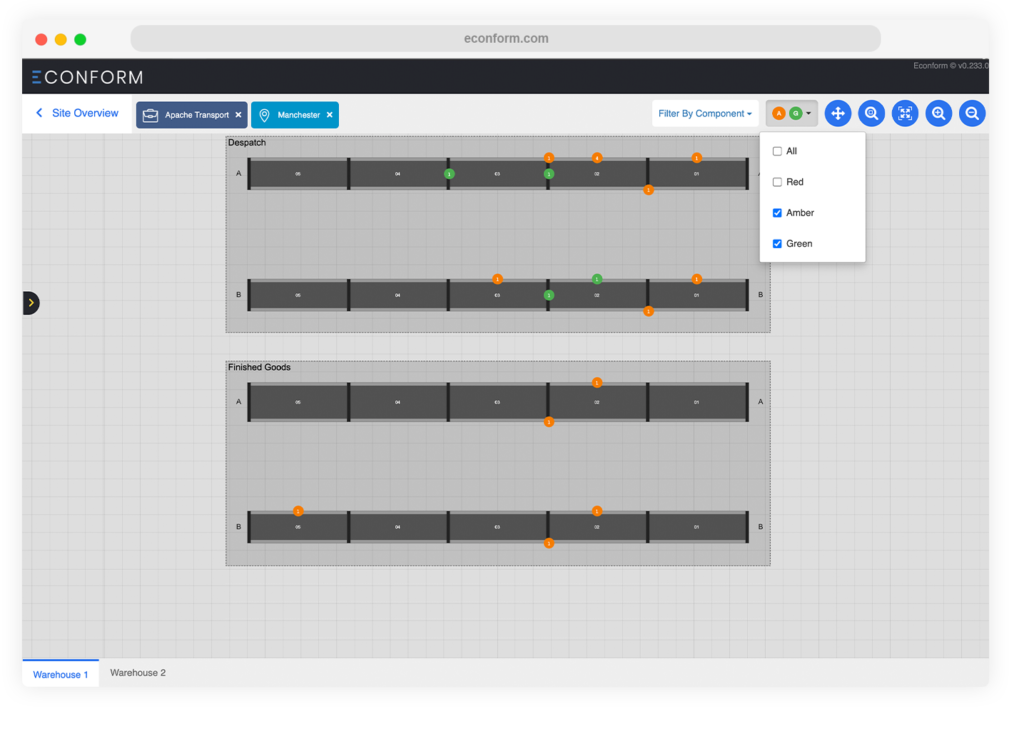
Task: Expand the collapsed left sidebar arrow
Action: coord(31,302)
